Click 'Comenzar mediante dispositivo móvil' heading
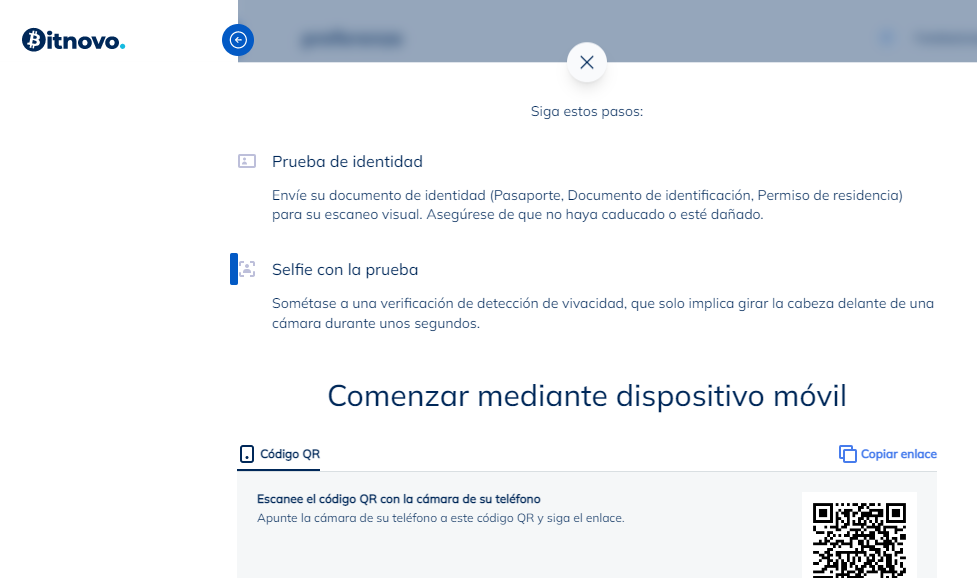This screenshot has width=977, height=578. (587, 396)
